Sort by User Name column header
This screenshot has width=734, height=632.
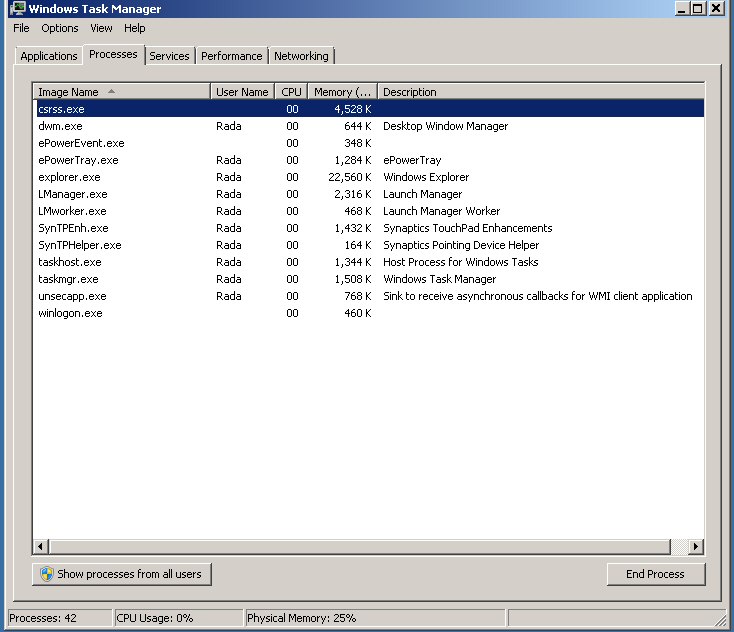pos(242,92)
